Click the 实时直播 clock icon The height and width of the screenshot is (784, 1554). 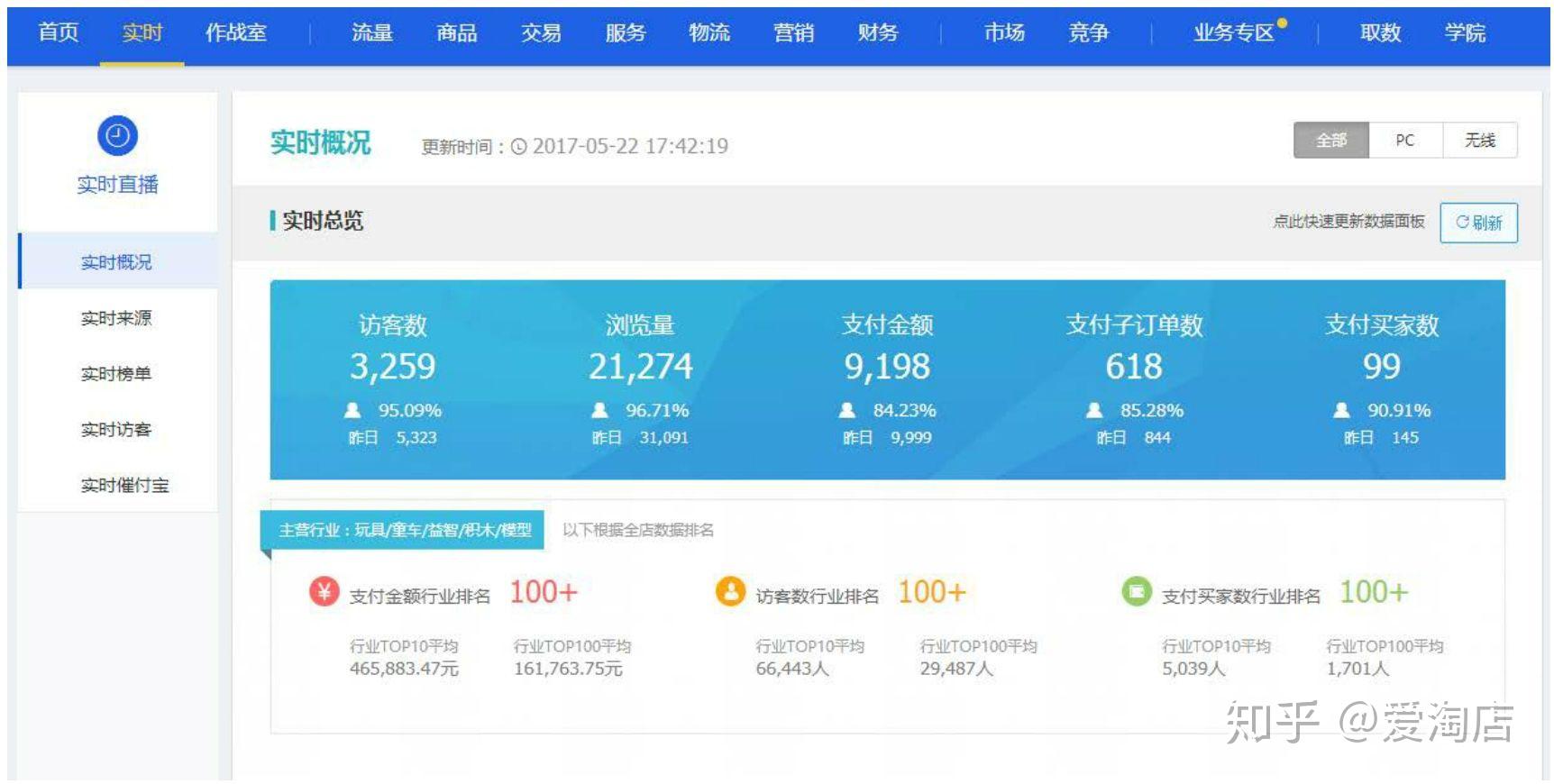(117, 136)
